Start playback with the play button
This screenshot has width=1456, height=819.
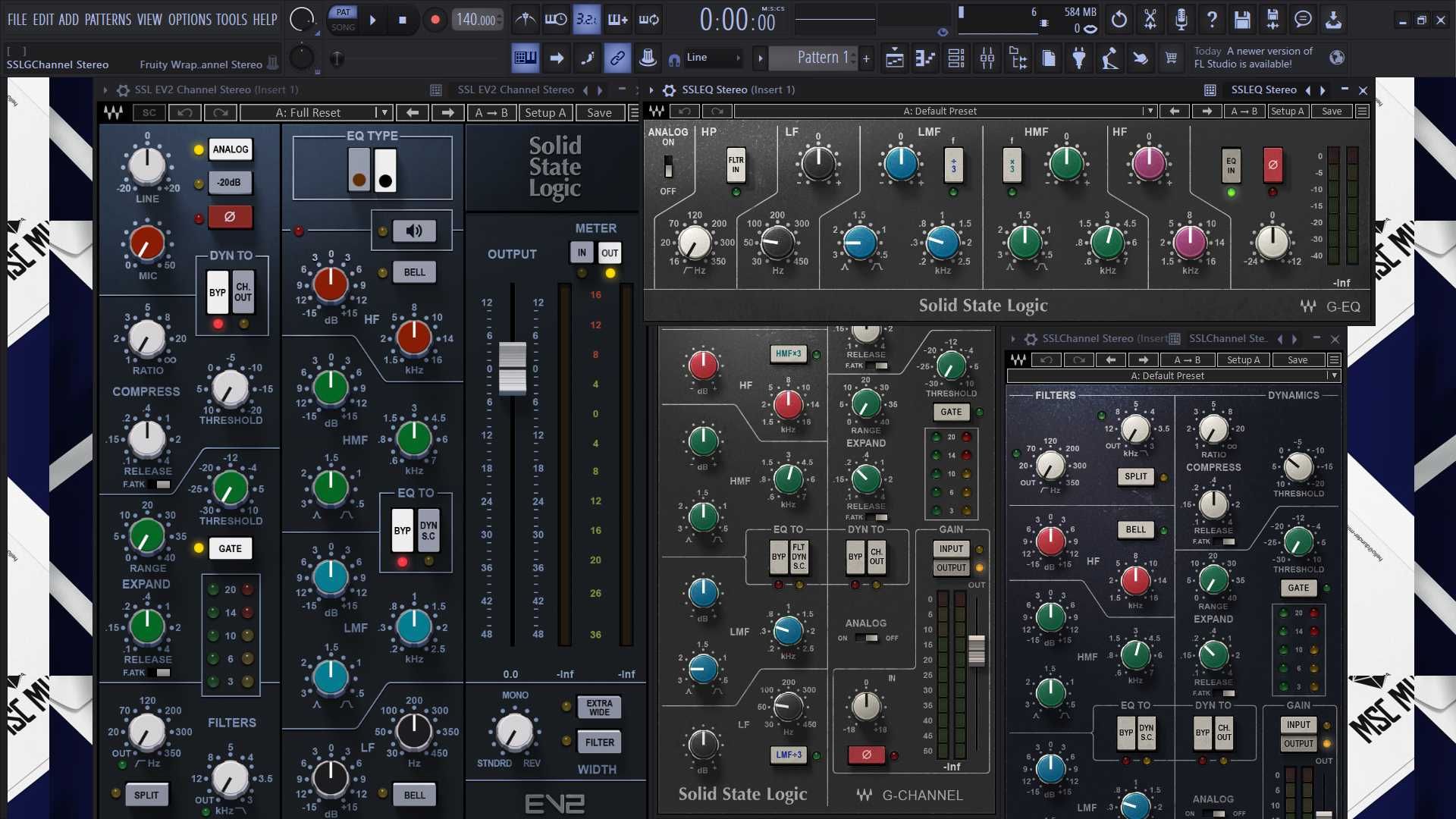pos(372,20)
